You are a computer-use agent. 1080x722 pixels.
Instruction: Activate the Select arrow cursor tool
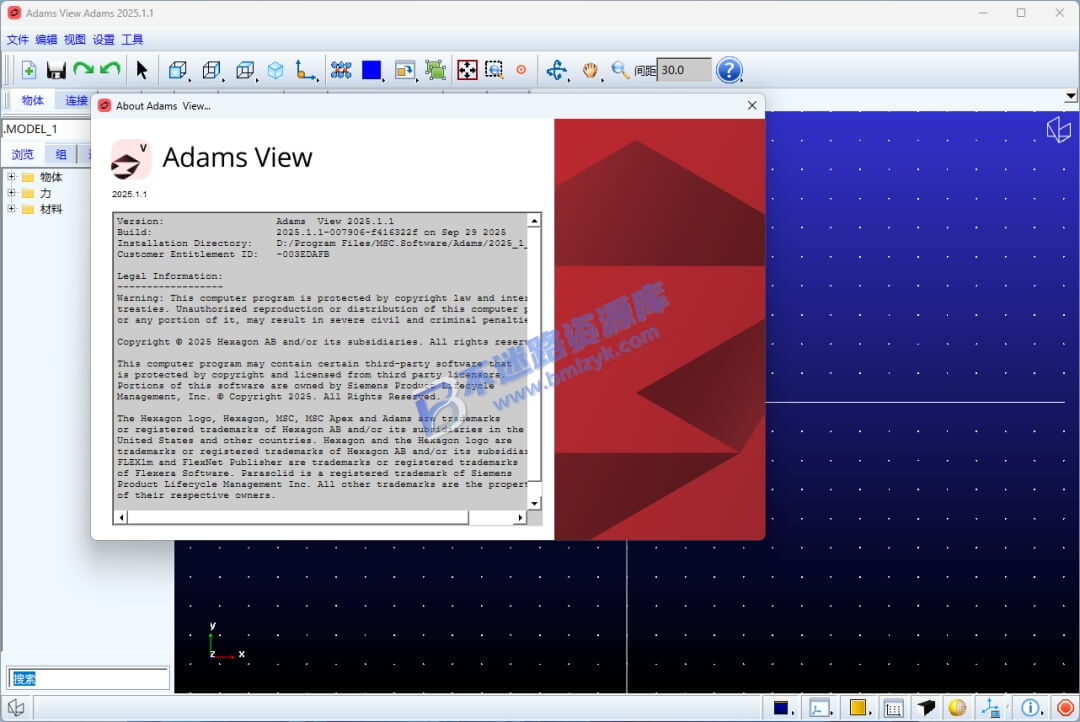click(142, 70)
